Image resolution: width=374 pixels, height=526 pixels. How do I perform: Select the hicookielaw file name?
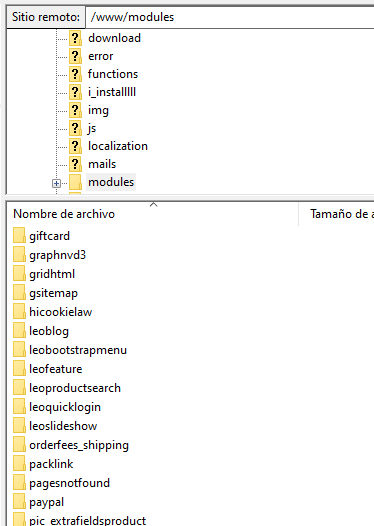(x=60, y=312)
